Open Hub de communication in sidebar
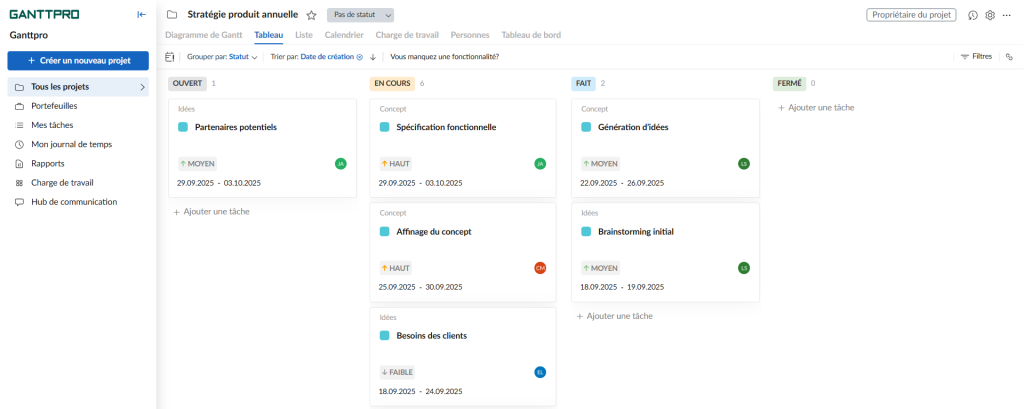Screen dimensions: 1024x409 [x=73, y=202]
